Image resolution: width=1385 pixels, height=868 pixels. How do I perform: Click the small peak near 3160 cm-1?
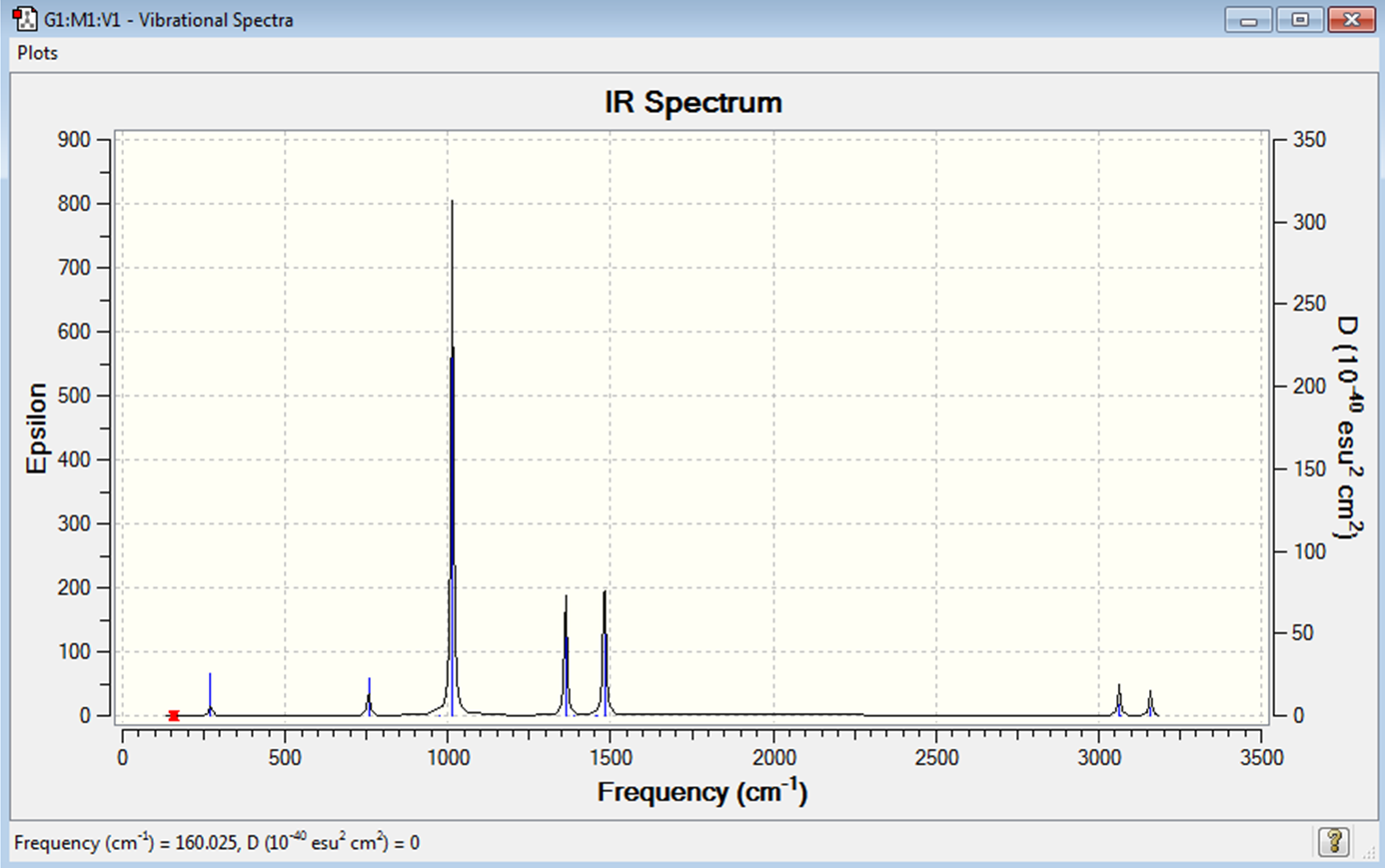coord(1150,703)
